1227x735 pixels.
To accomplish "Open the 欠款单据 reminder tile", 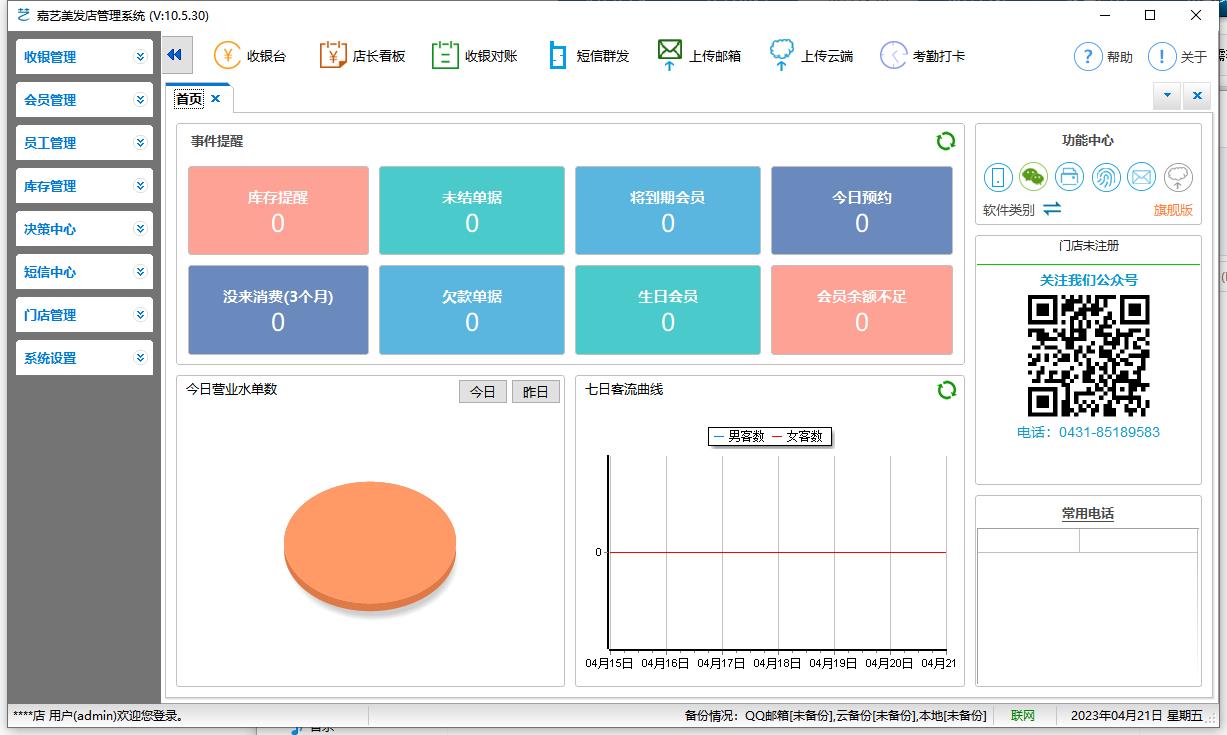I will [x=472, y=310].
